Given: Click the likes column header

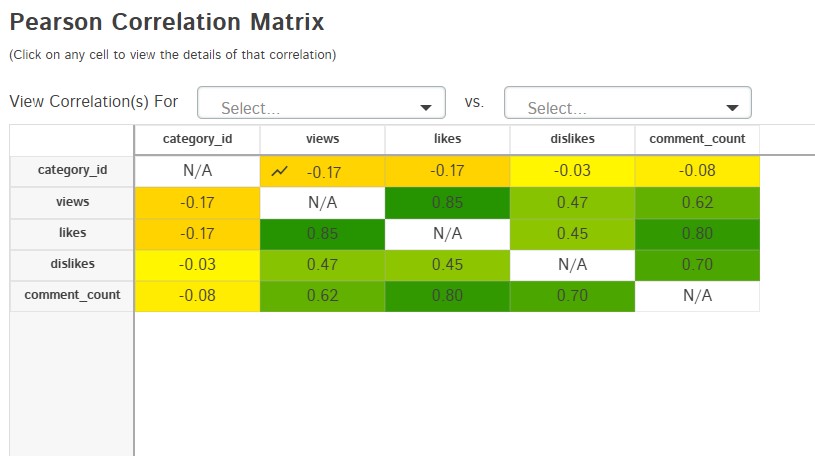Looking at the screenshot, I should [447, 139].
